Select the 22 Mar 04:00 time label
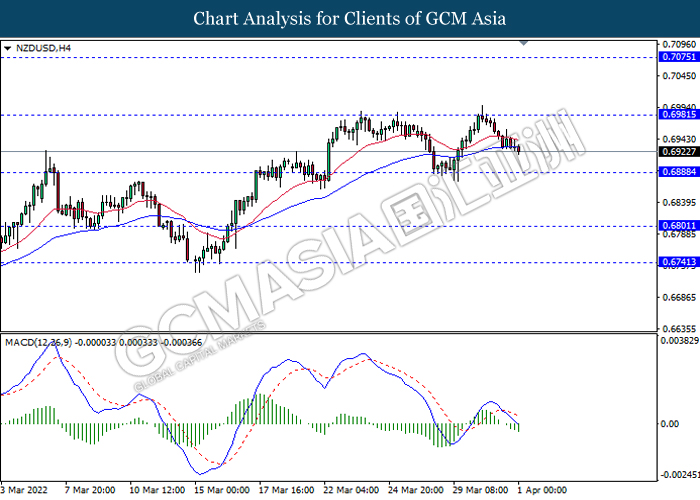The image size is (700, 500). pos(351,490)
